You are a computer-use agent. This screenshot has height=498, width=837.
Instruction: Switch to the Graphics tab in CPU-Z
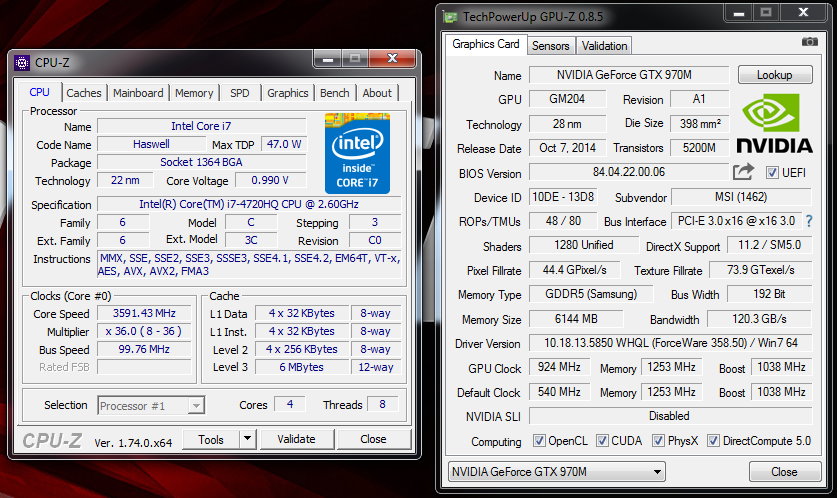(x=288, y=93)
